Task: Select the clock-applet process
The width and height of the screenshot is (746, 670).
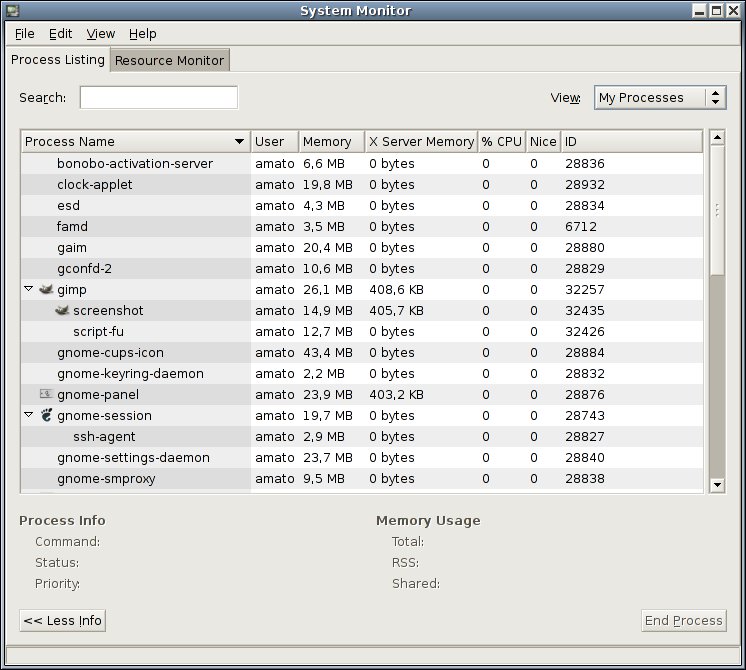Action: 362,184
